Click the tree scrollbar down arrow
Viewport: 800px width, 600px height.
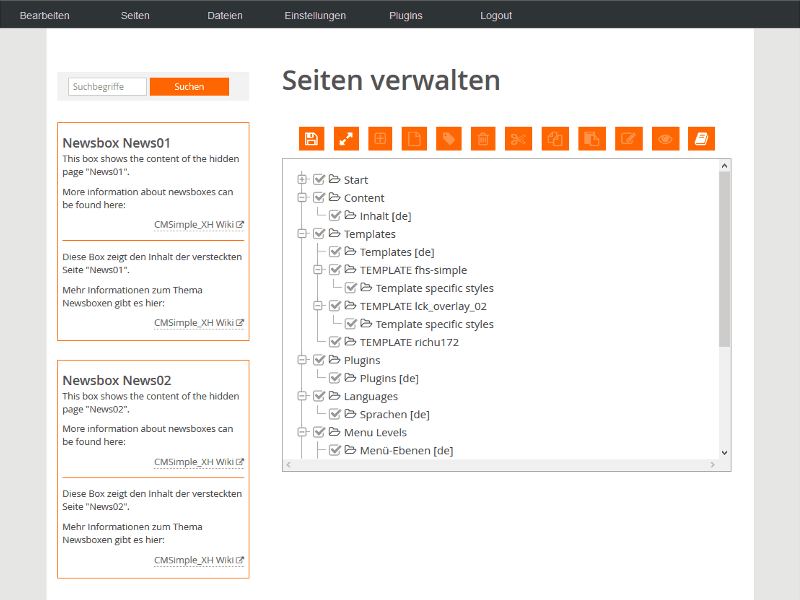tap(724, 453)
